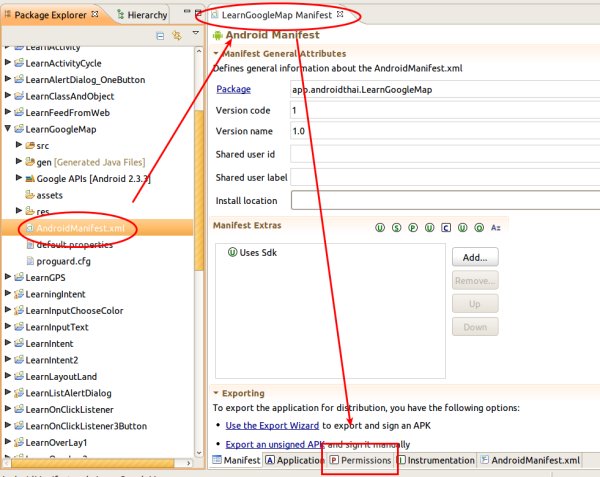Screen dimensions: 600x477
Task: Open the AndroidManifest.xml source tab
Action: (x=530, y=460)
